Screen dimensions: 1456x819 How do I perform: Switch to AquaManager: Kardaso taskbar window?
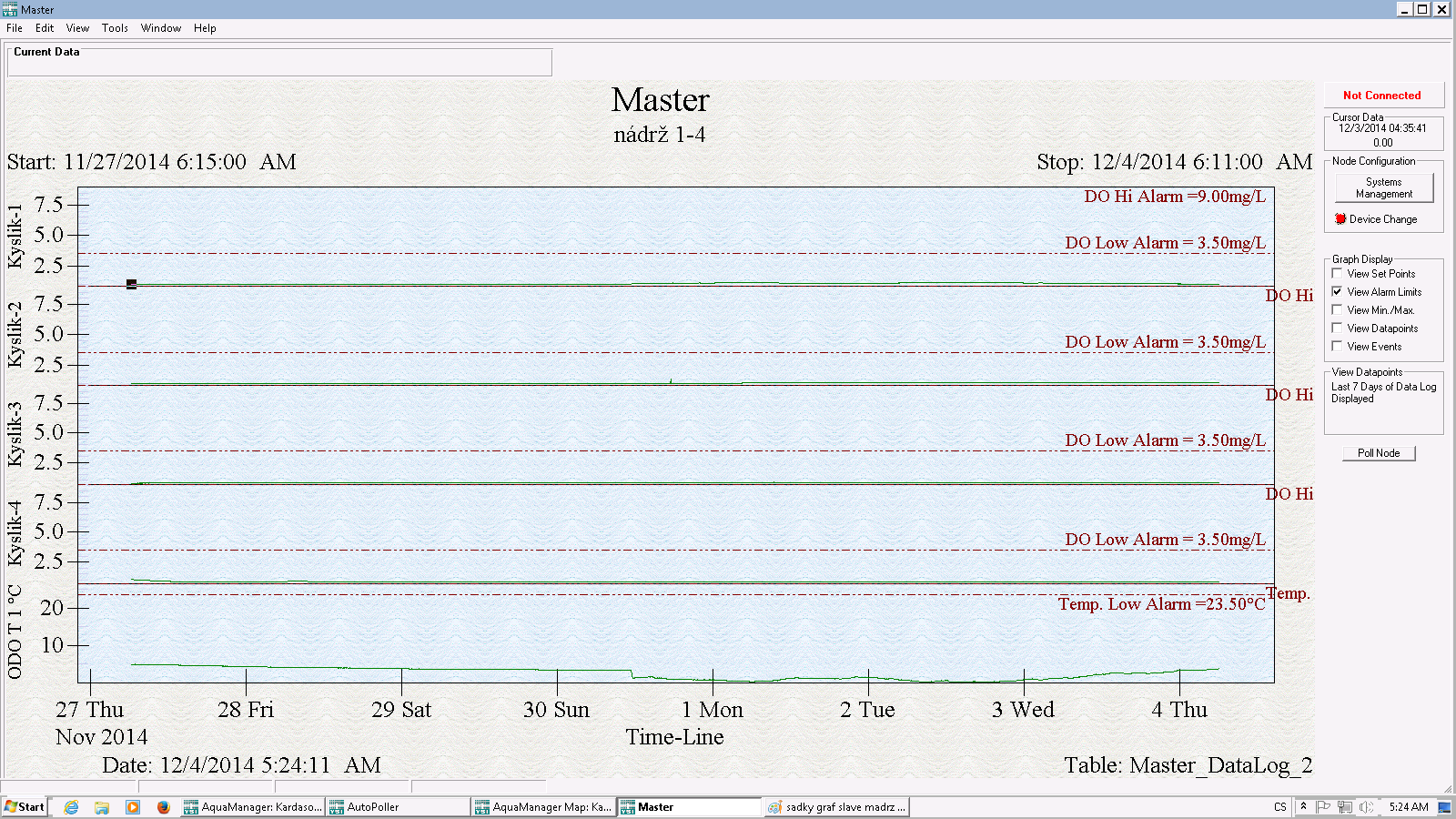tap(252, 807)
